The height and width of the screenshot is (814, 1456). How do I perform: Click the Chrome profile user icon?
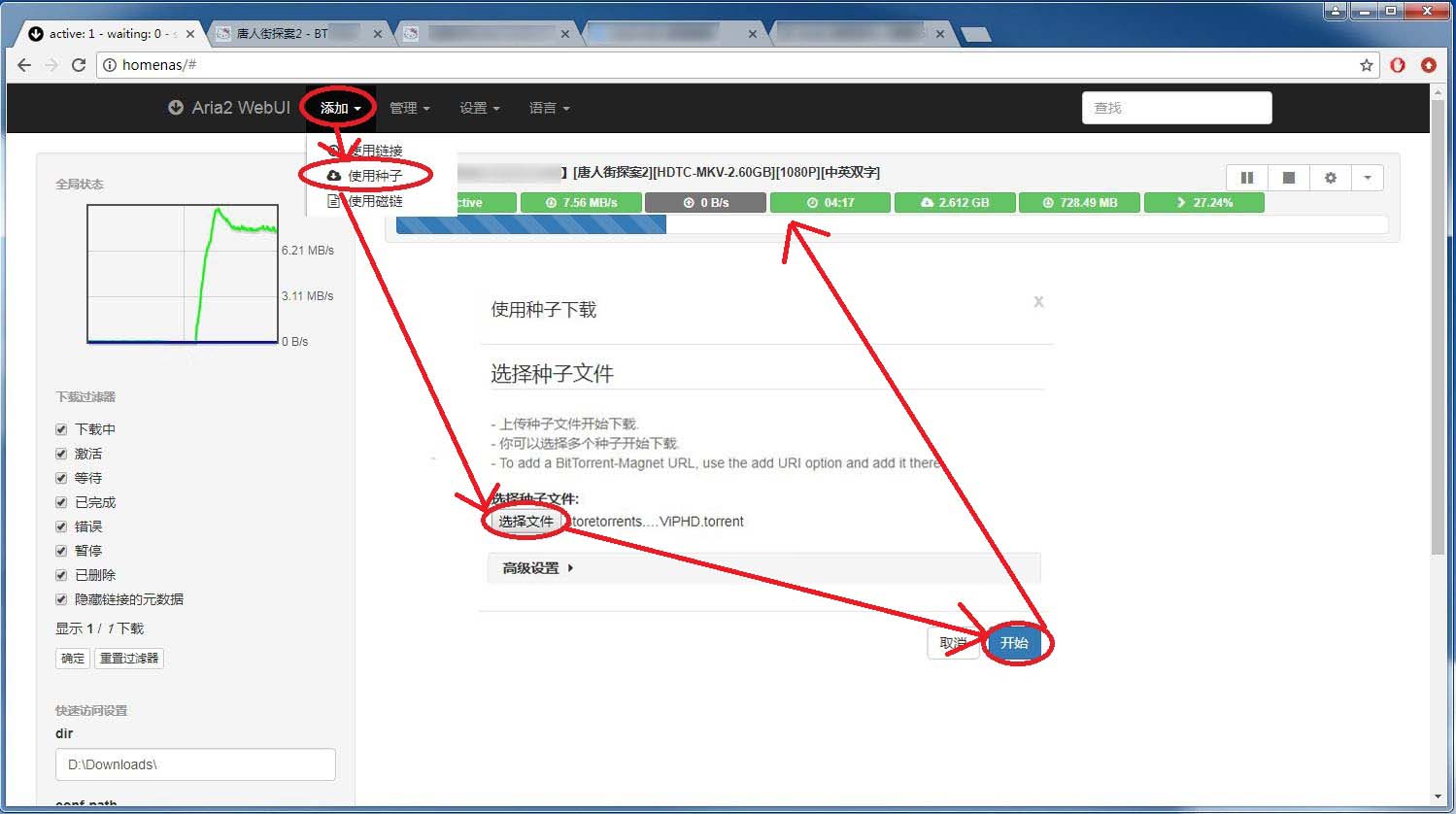(x=1336, y=11)
